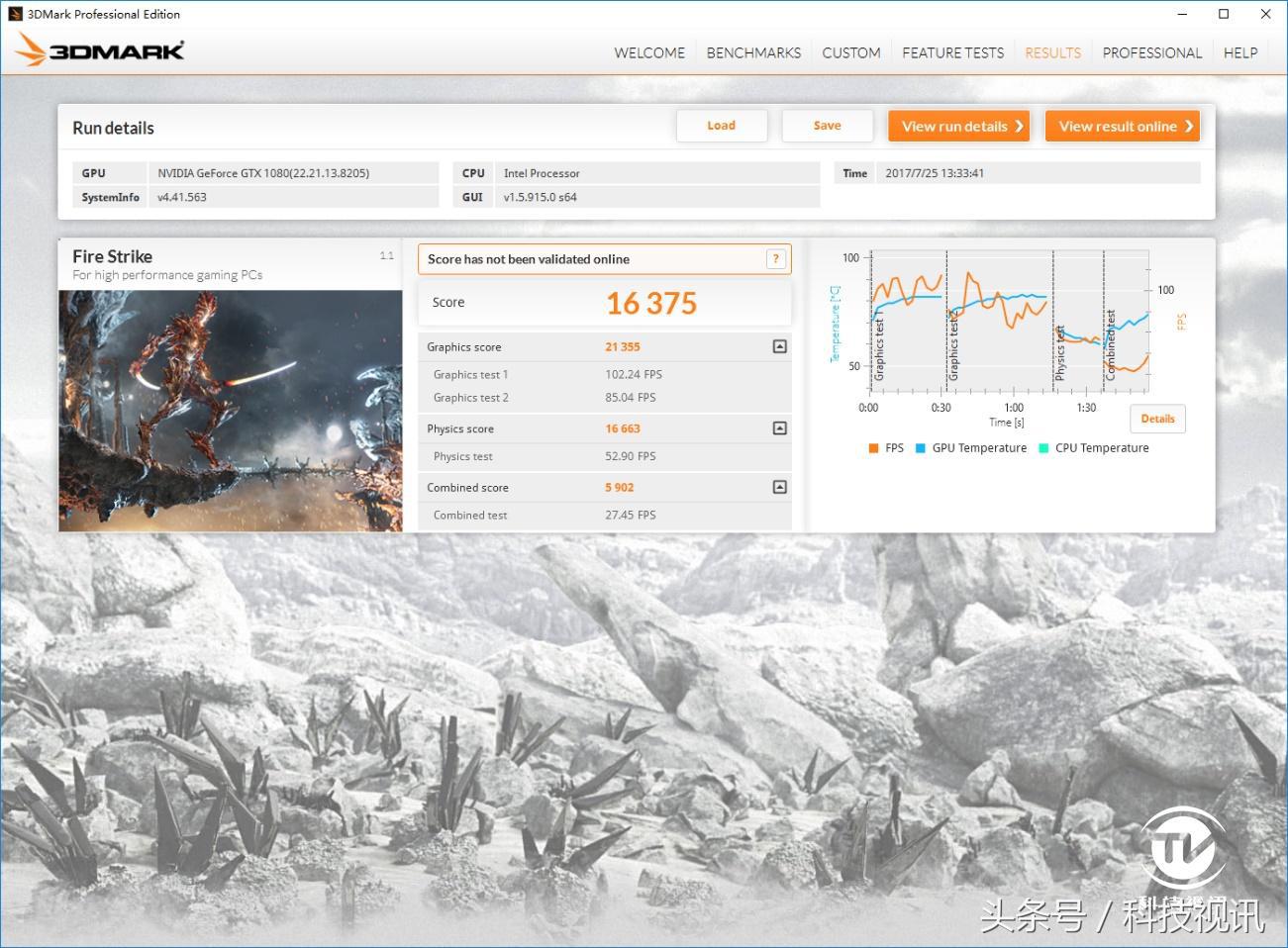
Task: Click the orange FPS color swatch in the legend
Action: point(872,447)
